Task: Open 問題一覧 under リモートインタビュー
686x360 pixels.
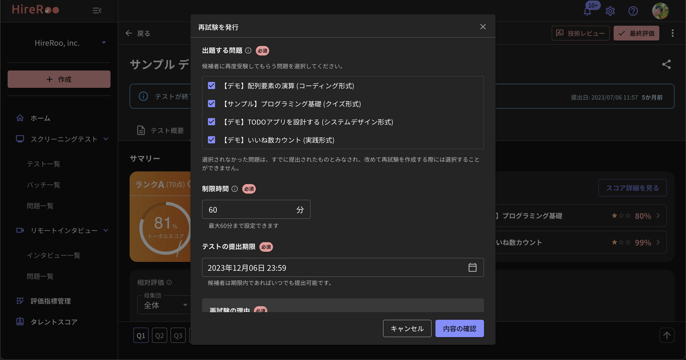Action: click(x=40, y=276)
